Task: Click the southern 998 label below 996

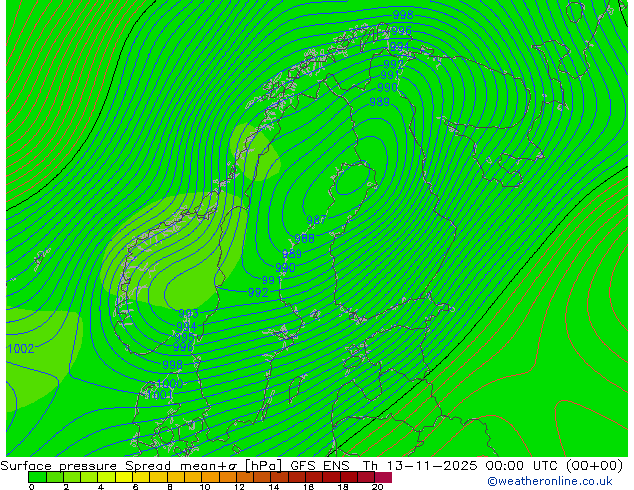Action: [173, 365]
